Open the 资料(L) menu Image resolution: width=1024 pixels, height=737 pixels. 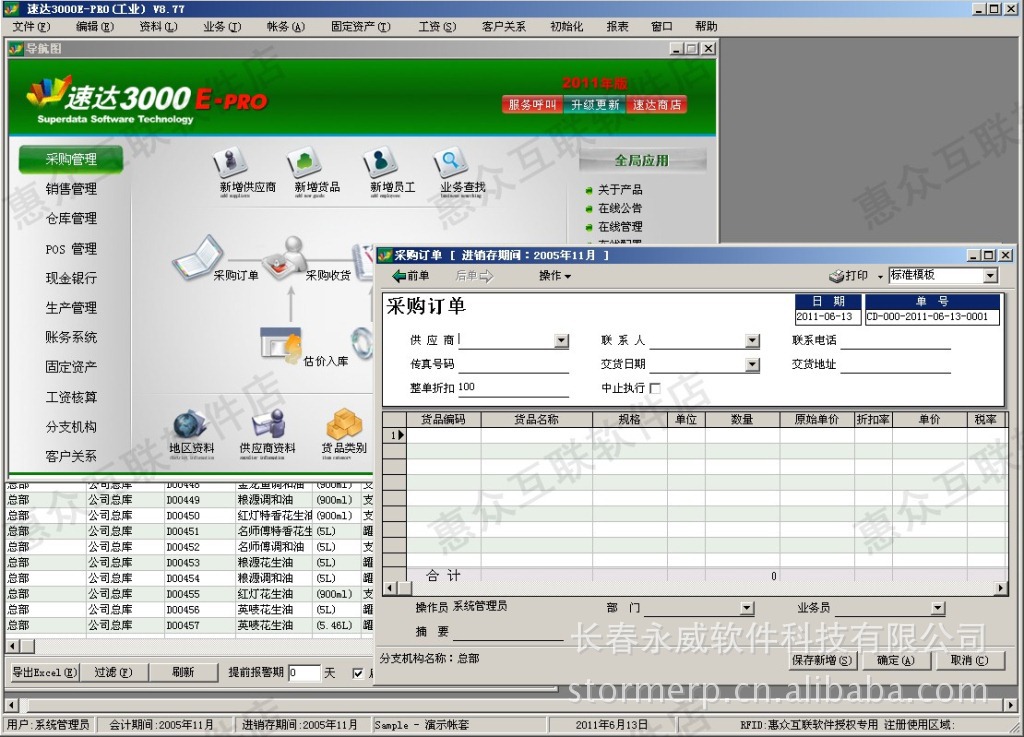[158, 27]
